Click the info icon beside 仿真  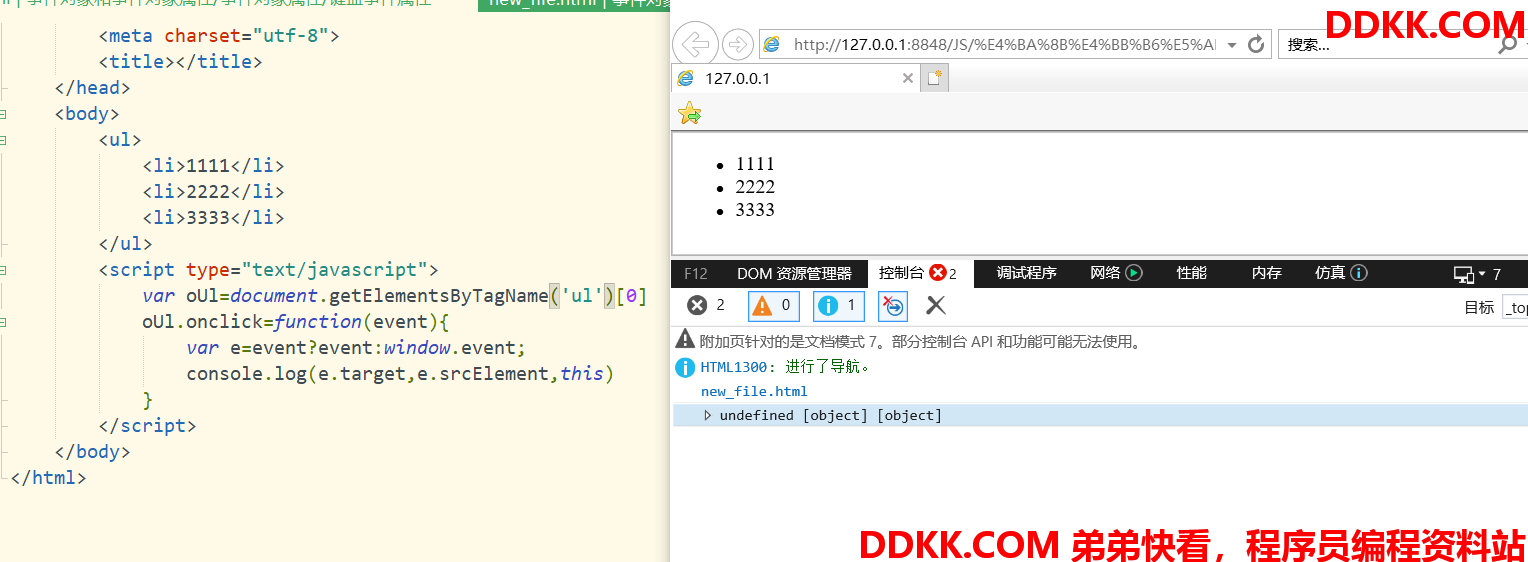coord(1359,273)
